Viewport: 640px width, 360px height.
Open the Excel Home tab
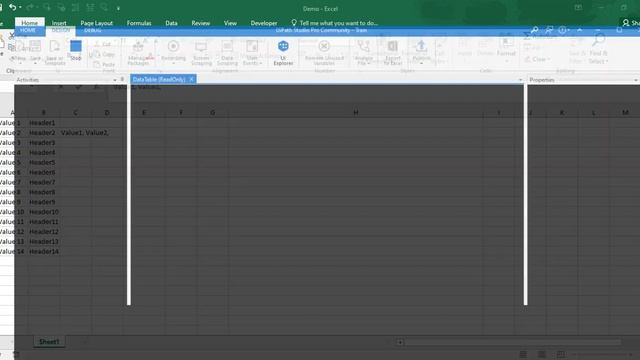tap(29, 23)
